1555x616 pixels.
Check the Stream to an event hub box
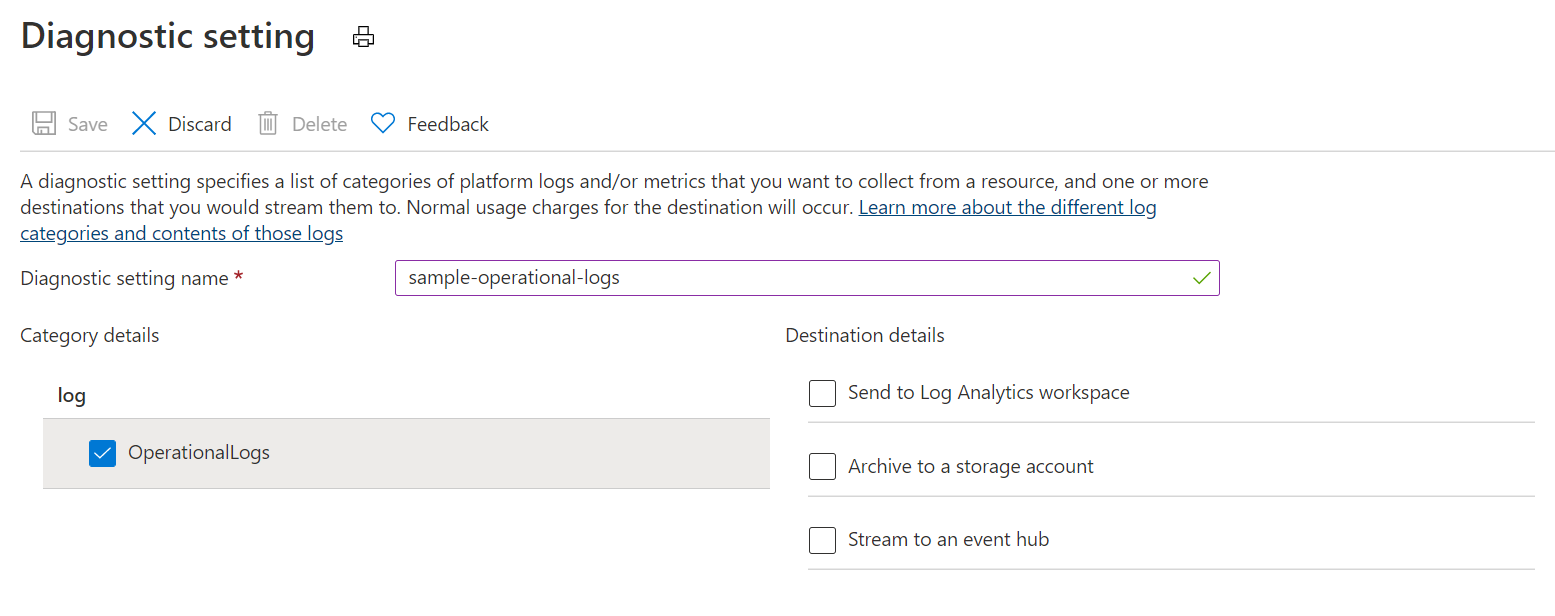(x=822, y=540)
